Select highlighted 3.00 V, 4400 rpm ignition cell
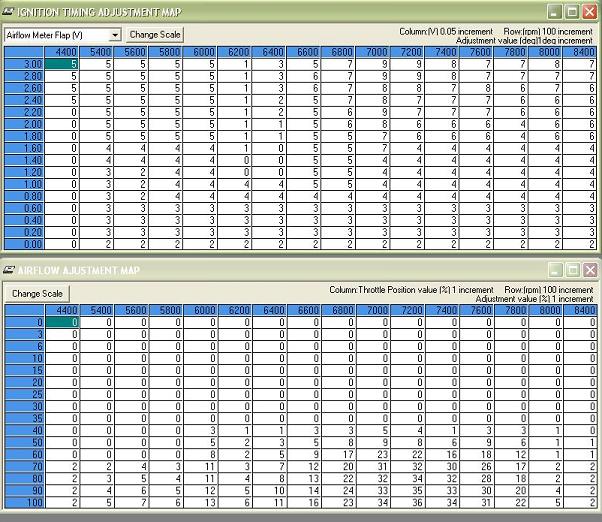The height and width of the screenshot is (522, 602). click(x=62, y=64)
